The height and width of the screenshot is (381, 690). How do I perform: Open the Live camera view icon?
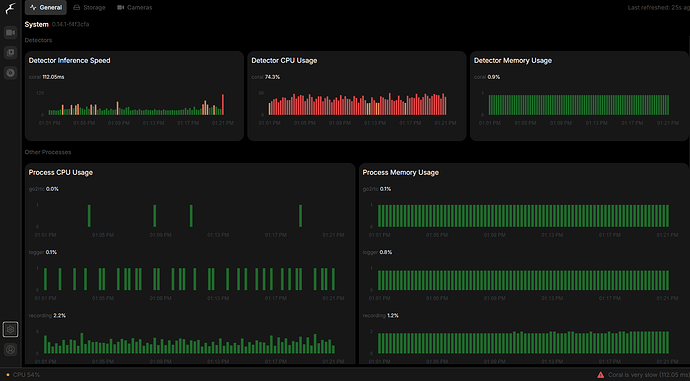click(x=11, y=33)
